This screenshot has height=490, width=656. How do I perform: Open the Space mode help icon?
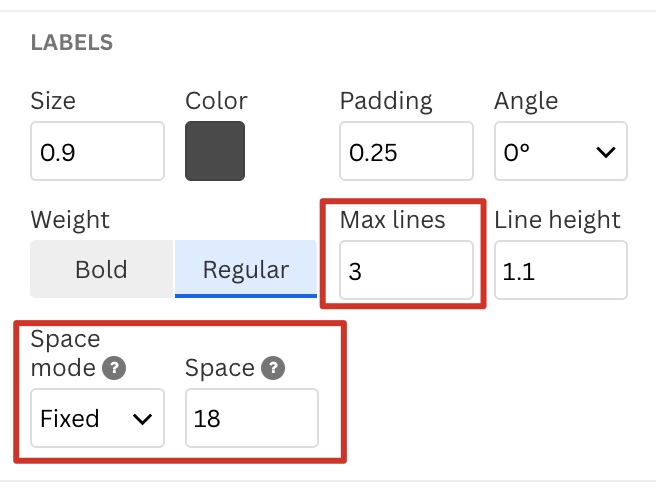[x=114, y=368]
